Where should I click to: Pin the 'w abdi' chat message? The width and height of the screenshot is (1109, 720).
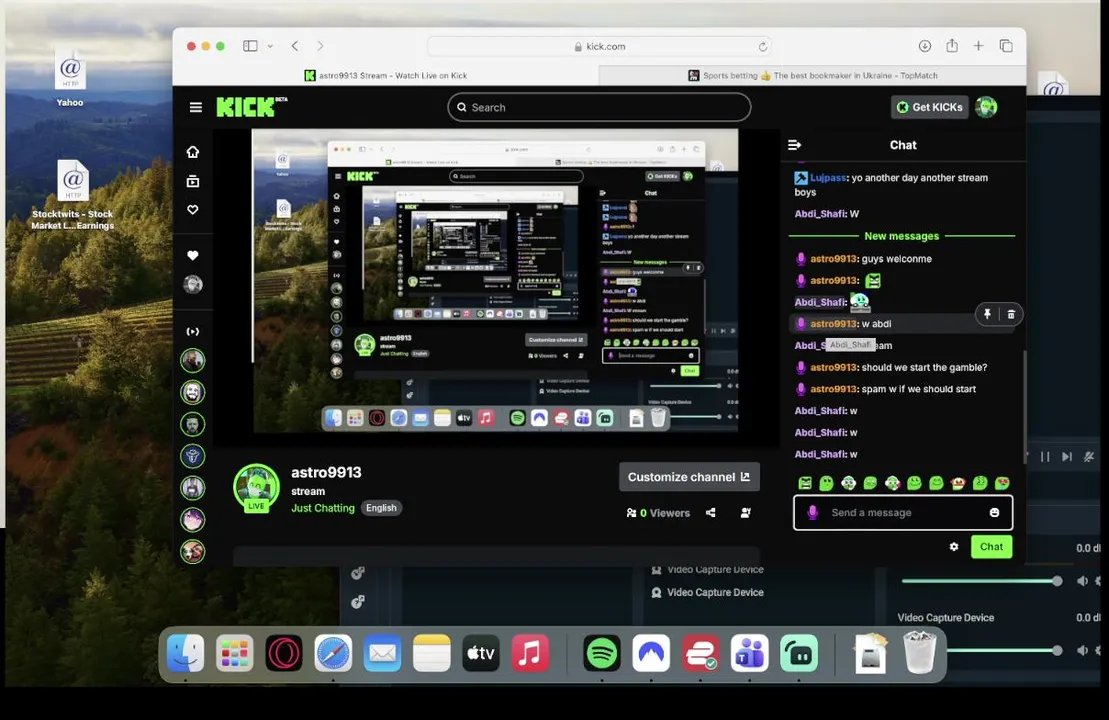987,314
